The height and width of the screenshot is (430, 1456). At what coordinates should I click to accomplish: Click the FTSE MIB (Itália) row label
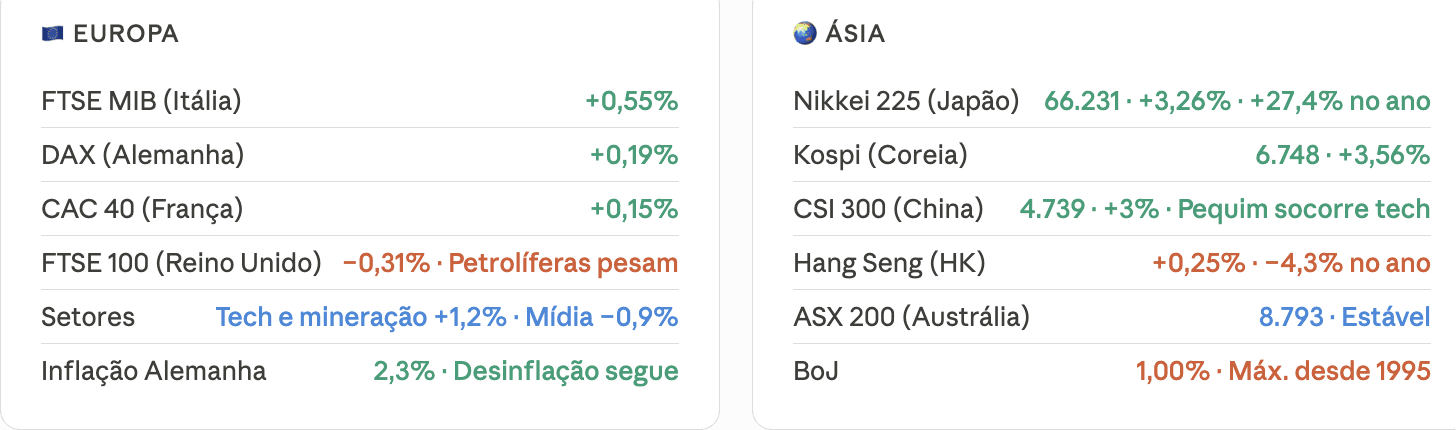pos(141,101)
